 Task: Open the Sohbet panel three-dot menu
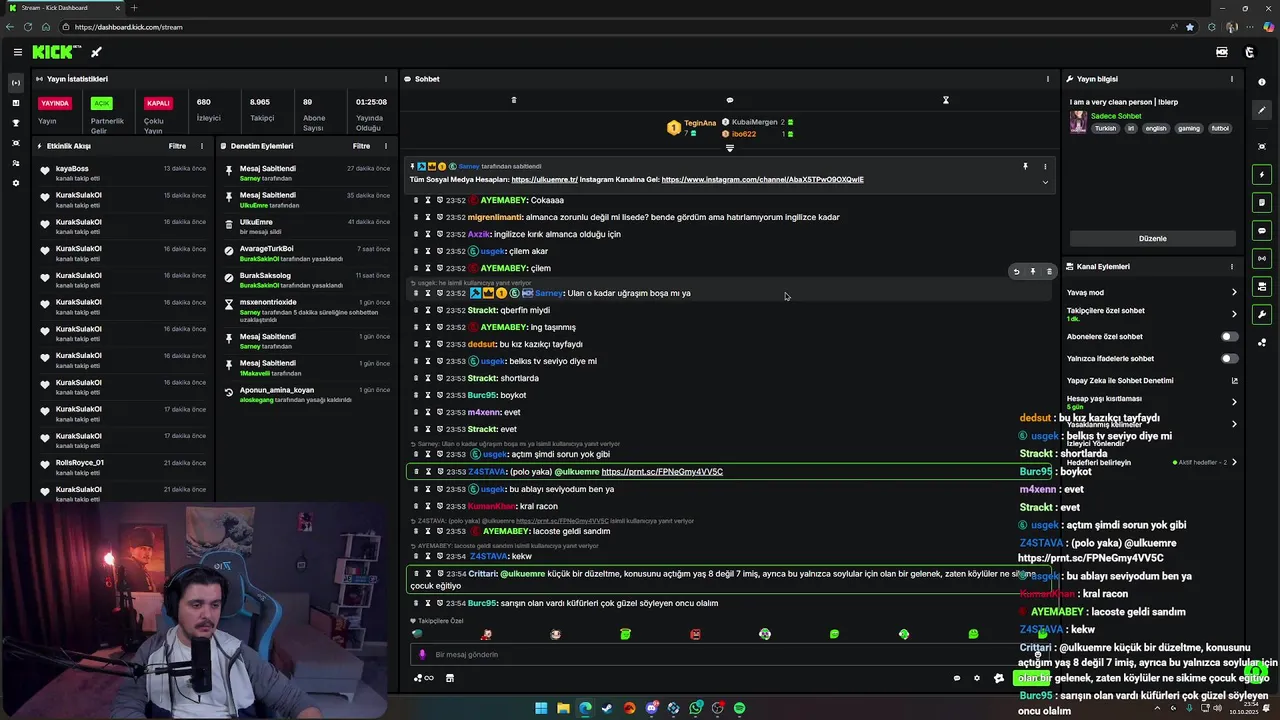click(x=1048, y=79)
